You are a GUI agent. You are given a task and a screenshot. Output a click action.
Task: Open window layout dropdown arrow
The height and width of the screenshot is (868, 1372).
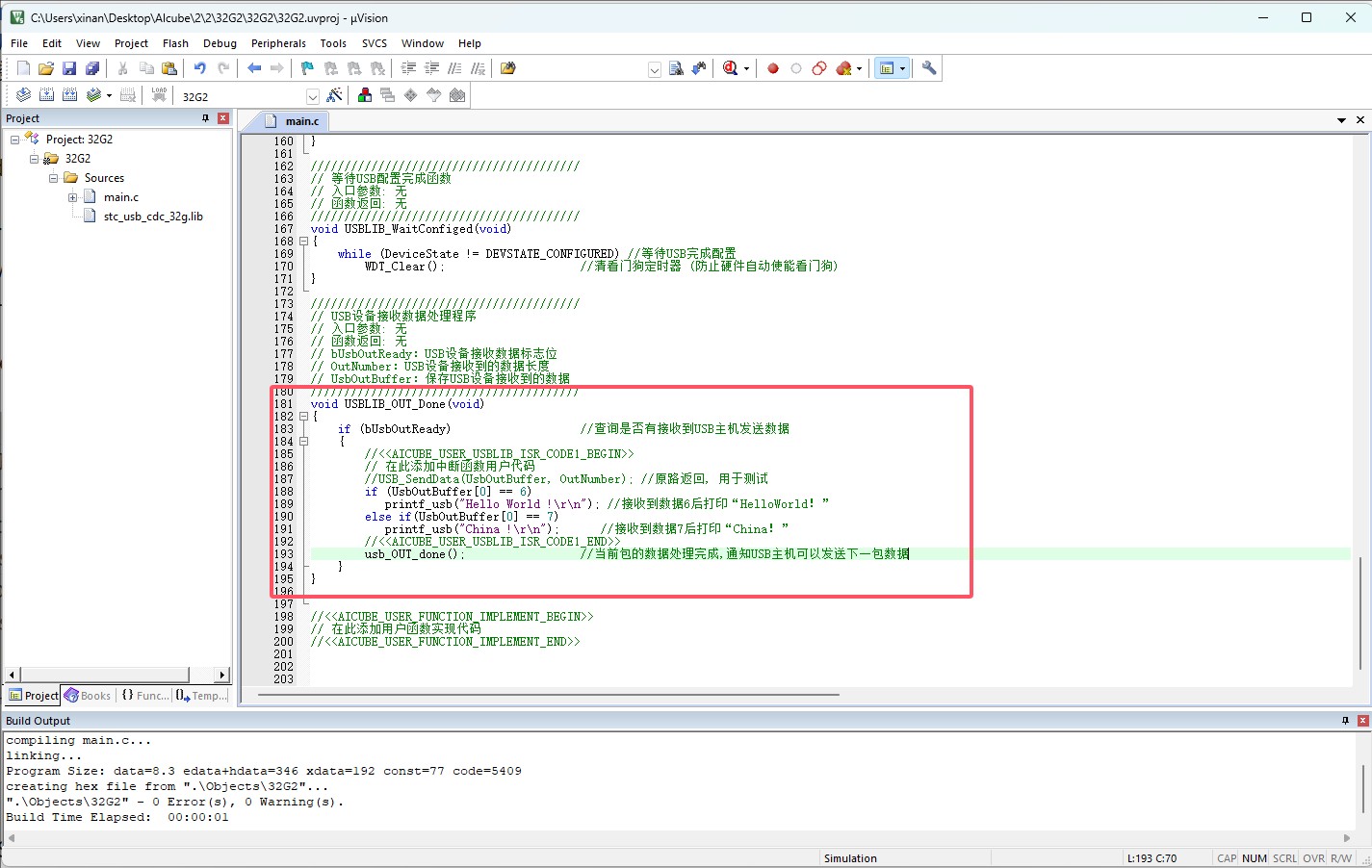click(902, 69)
